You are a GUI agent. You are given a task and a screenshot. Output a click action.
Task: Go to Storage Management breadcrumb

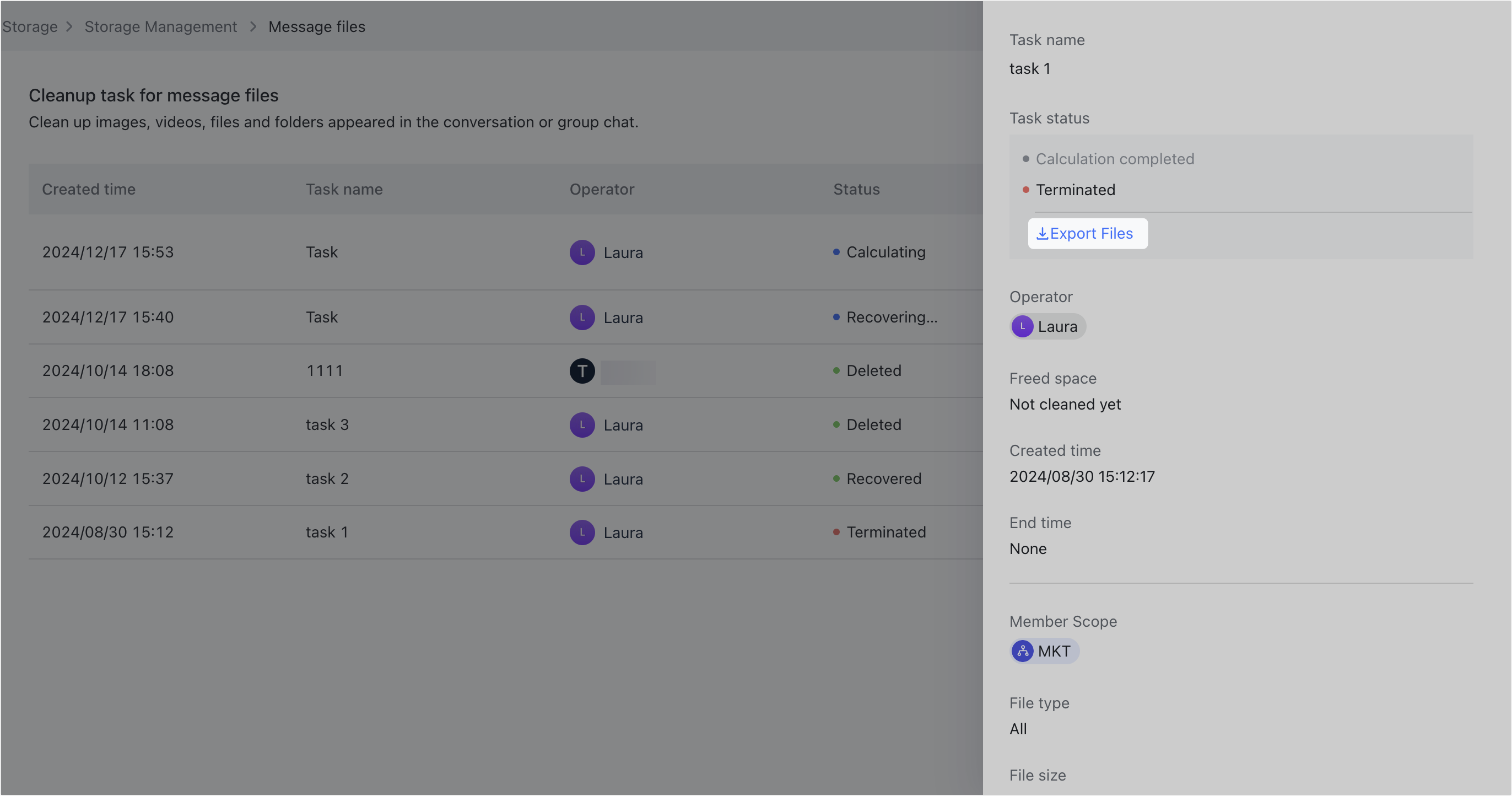(x=160, y=26)
